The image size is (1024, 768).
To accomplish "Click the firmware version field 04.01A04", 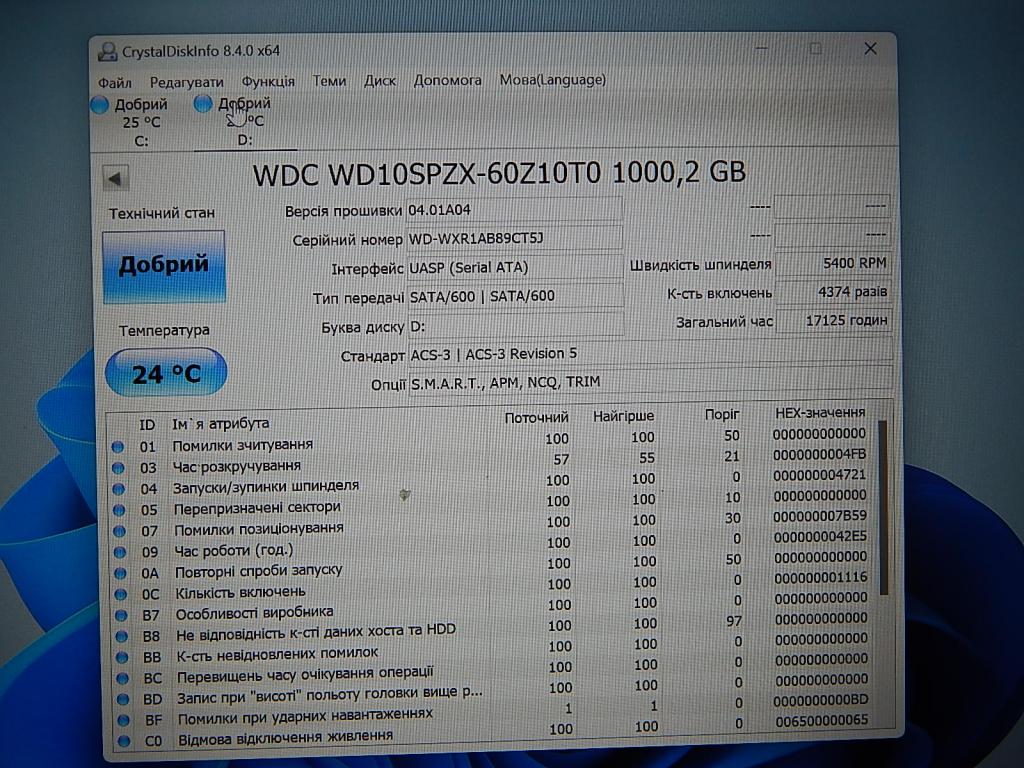I will tap(514, 210).
